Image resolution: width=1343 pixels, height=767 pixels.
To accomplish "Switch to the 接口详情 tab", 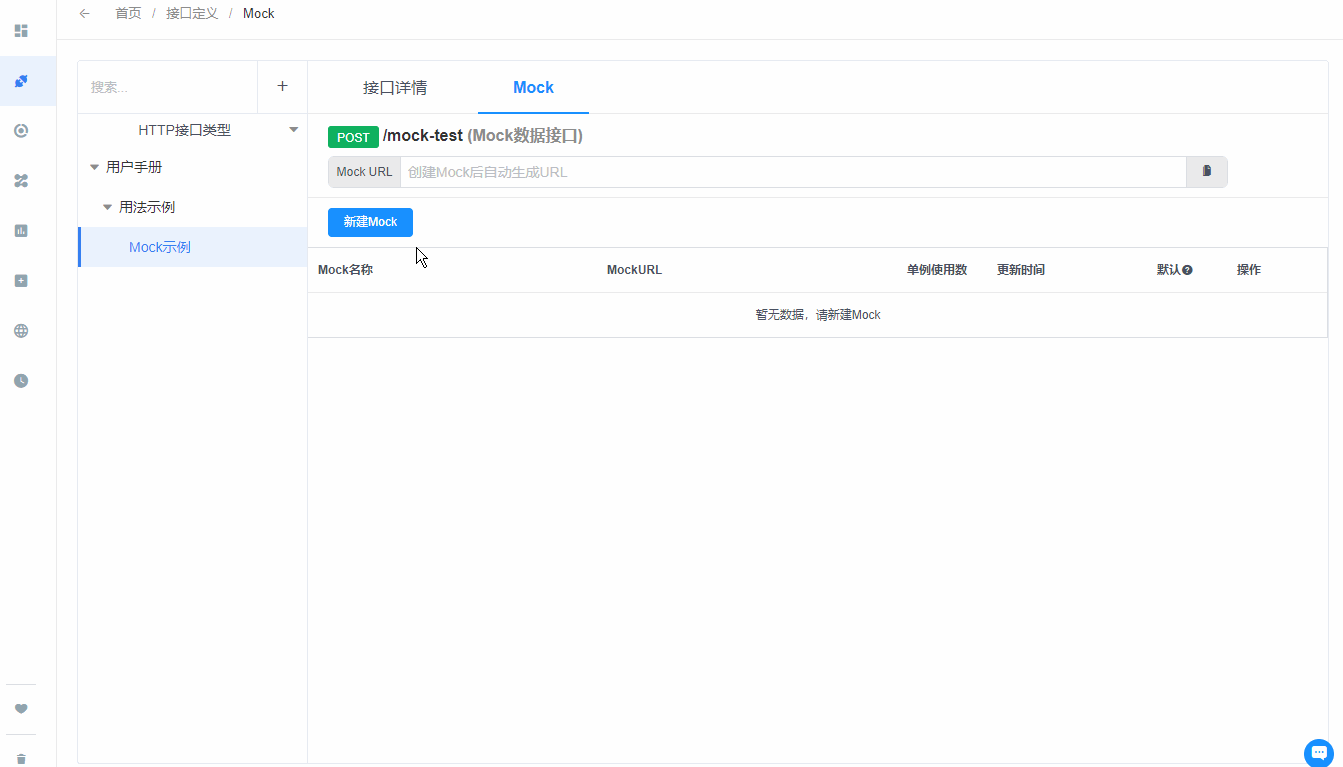I will pyautogui.click(x=396, y=87).
